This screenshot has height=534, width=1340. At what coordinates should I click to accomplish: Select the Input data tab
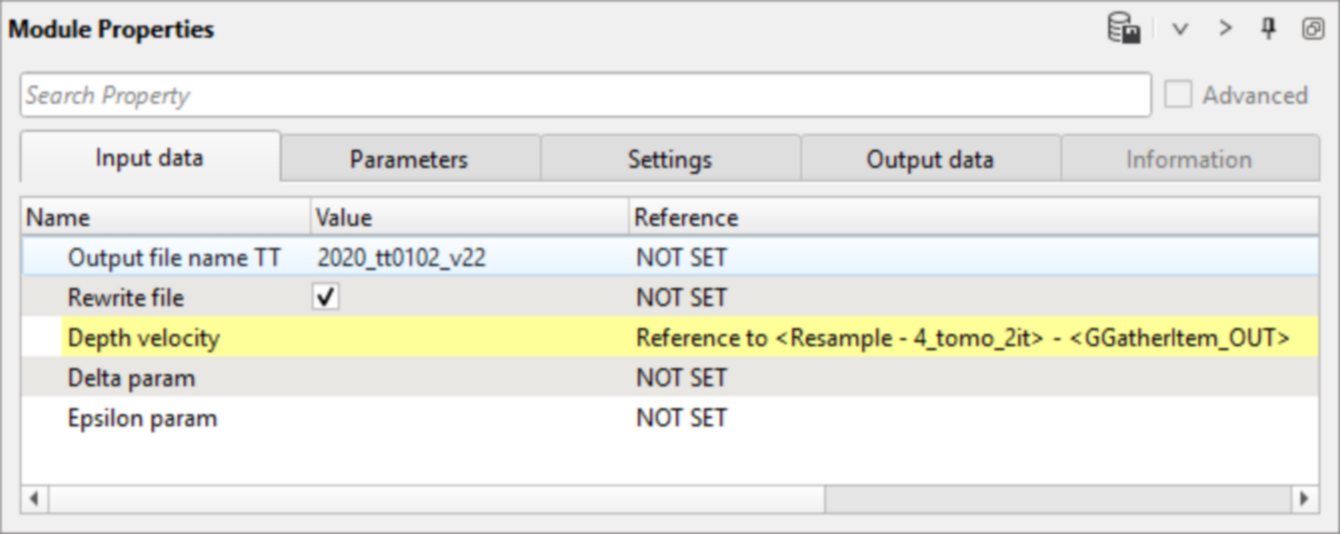coord(150,157)
